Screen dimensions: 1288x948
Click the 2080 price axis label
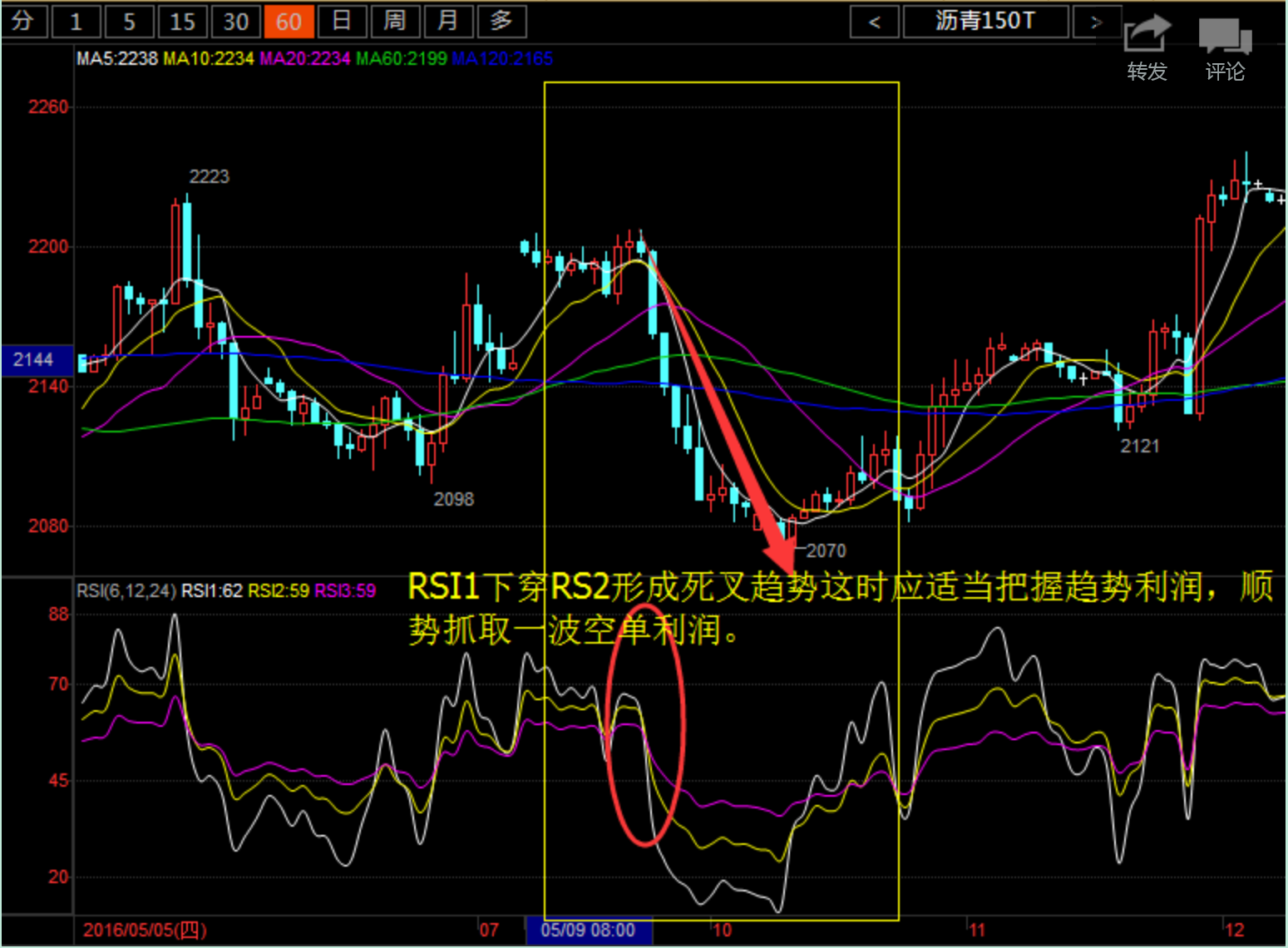(x=48, y=526)
